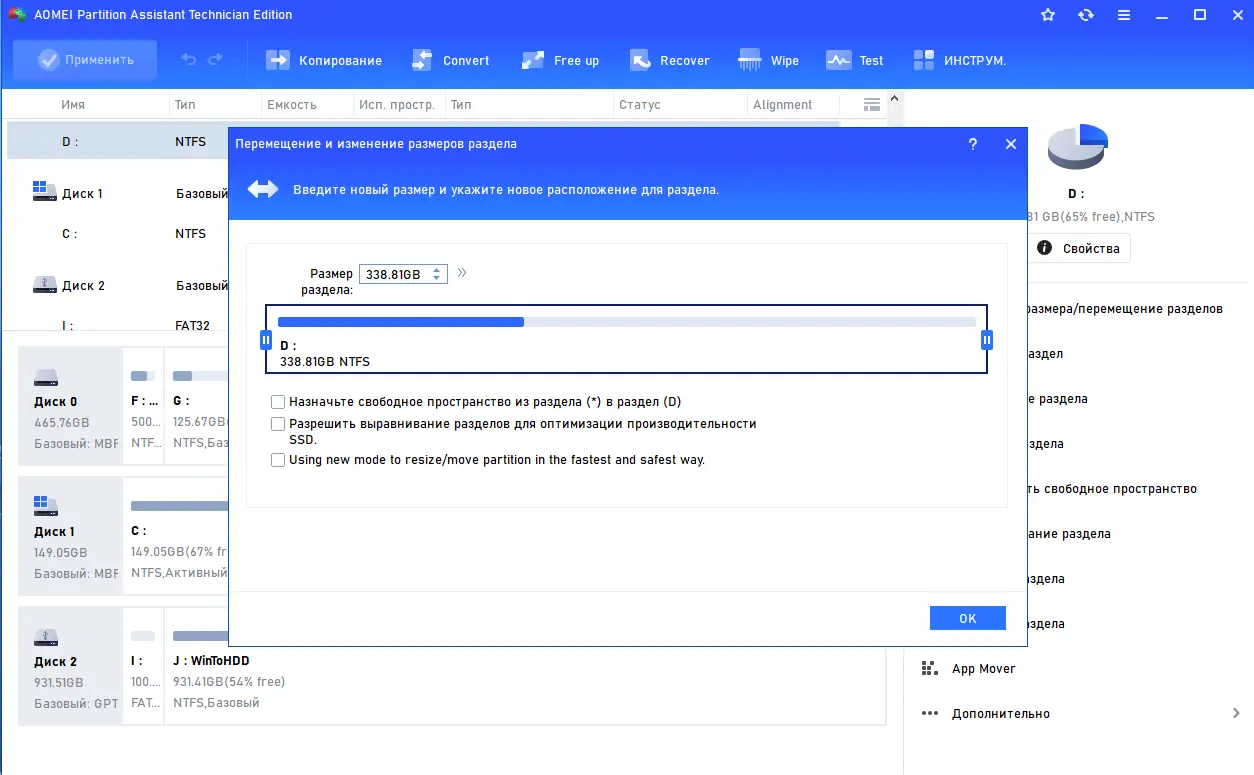
Task: Minimize the AOMEI window
Action: [1162, 15]
